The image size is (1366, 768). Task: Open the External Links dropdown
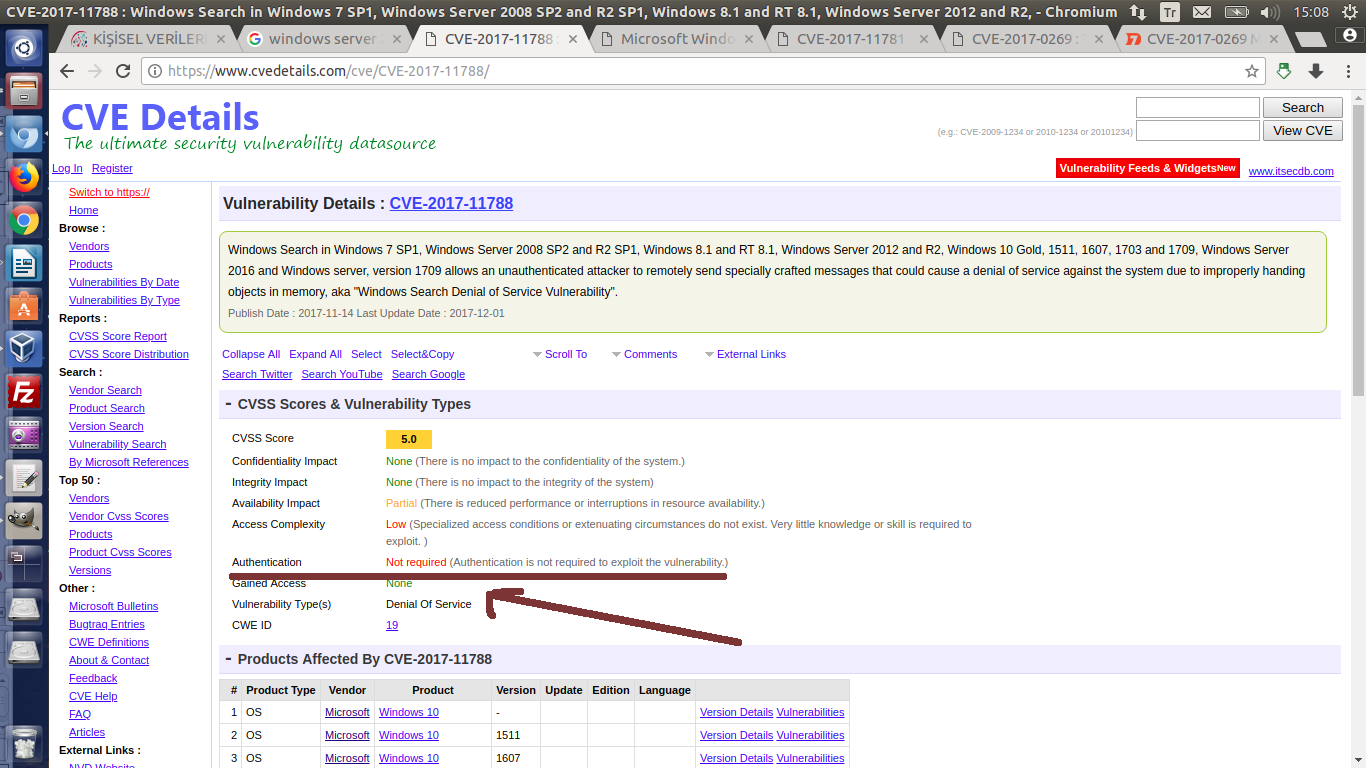click(x=745, y=354)
